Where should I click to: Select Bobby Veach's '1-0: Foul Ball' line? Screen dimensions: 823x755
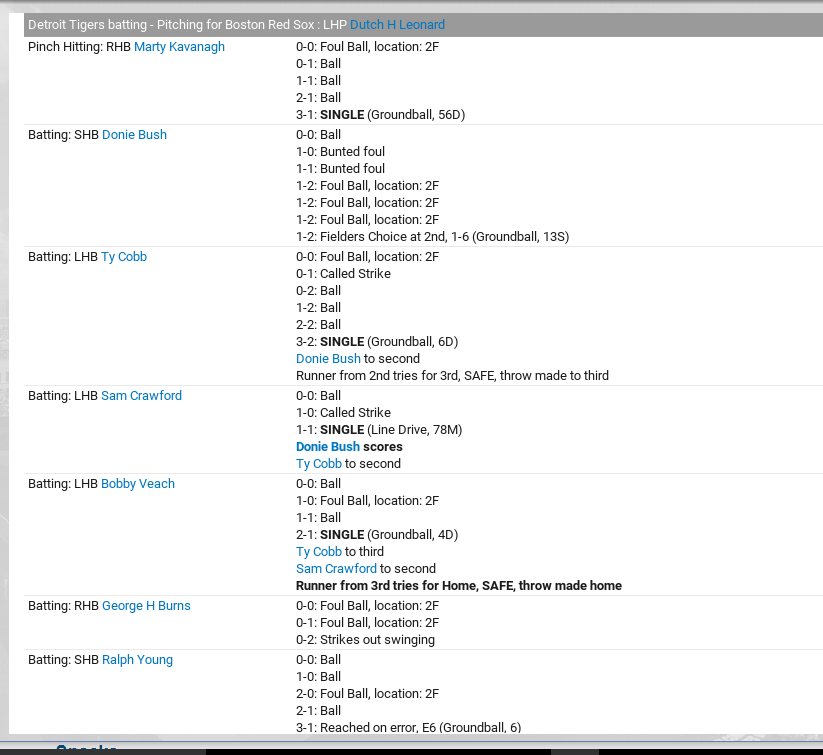click(x=367, y=501)
